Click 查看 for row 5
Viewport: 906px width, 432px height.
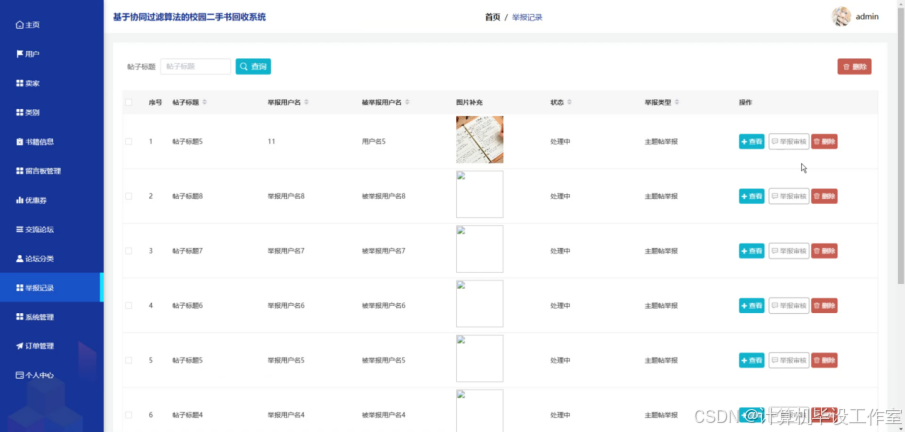751,360
